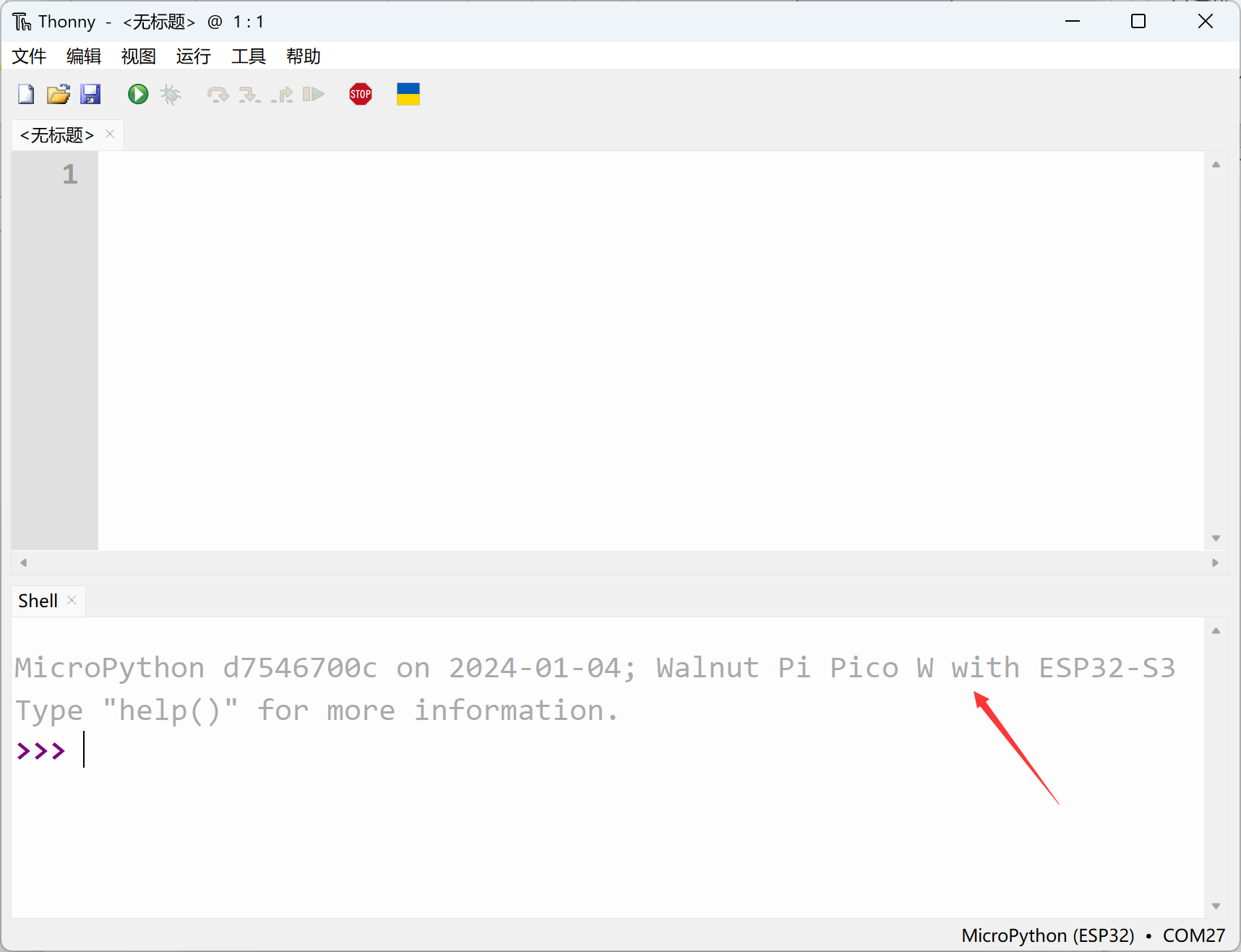The width and height of the screenshot is (1241, 952).
Task: Click the Ukraine flag icon
Action: (x=408, y=94)
